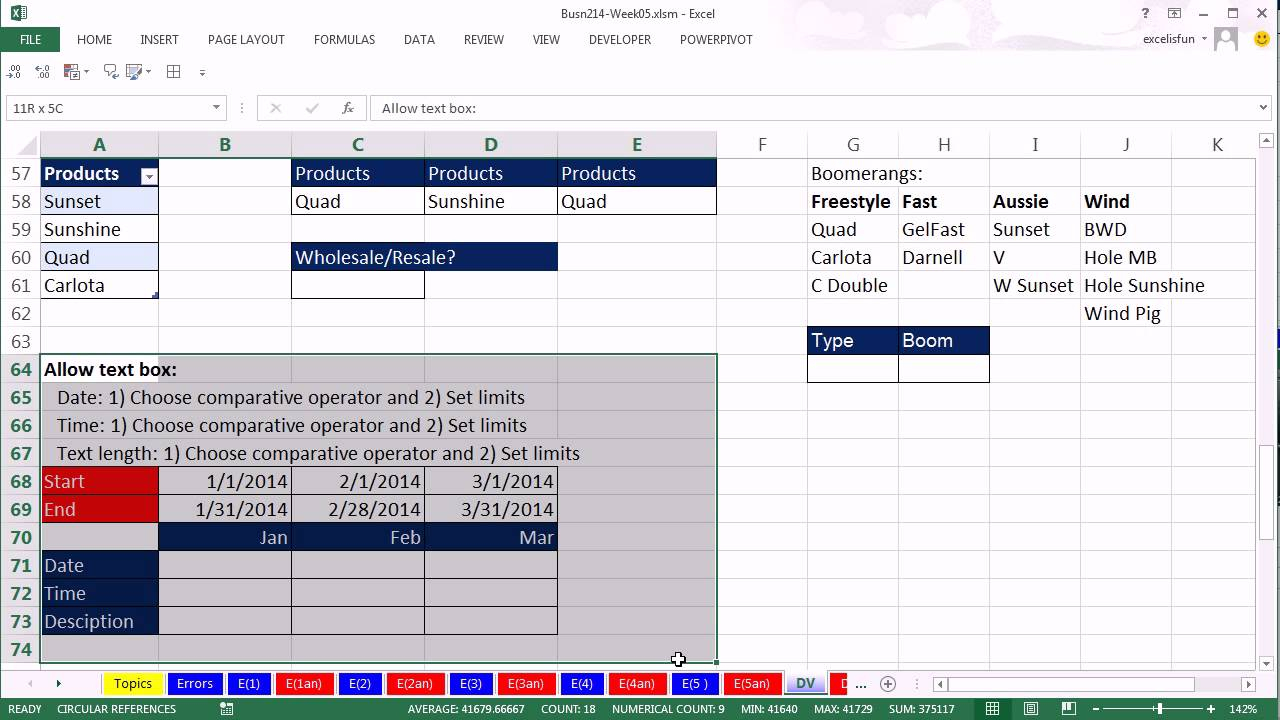Open the Name Box dropdown
The width and height of the screenshot is (1280, 720).
[215, 107]
